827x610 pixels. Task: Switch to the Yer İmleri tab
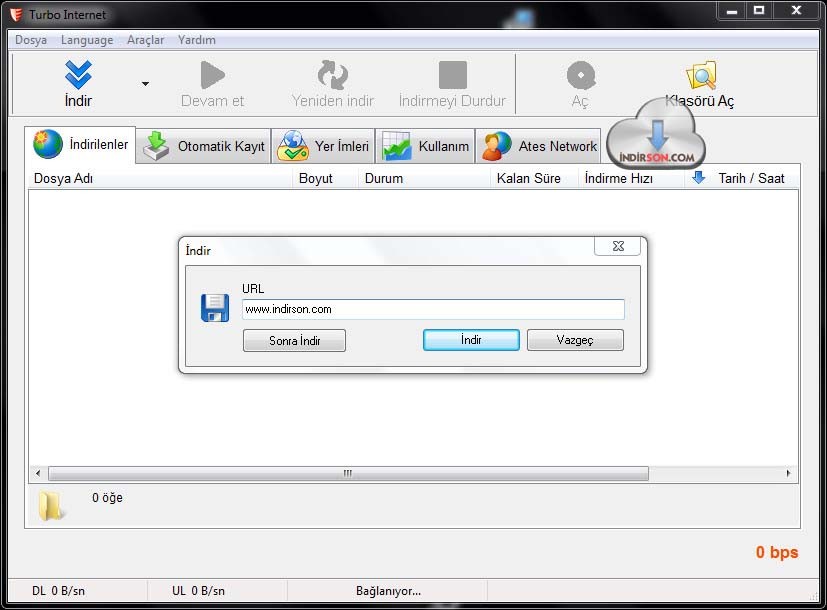323,146
